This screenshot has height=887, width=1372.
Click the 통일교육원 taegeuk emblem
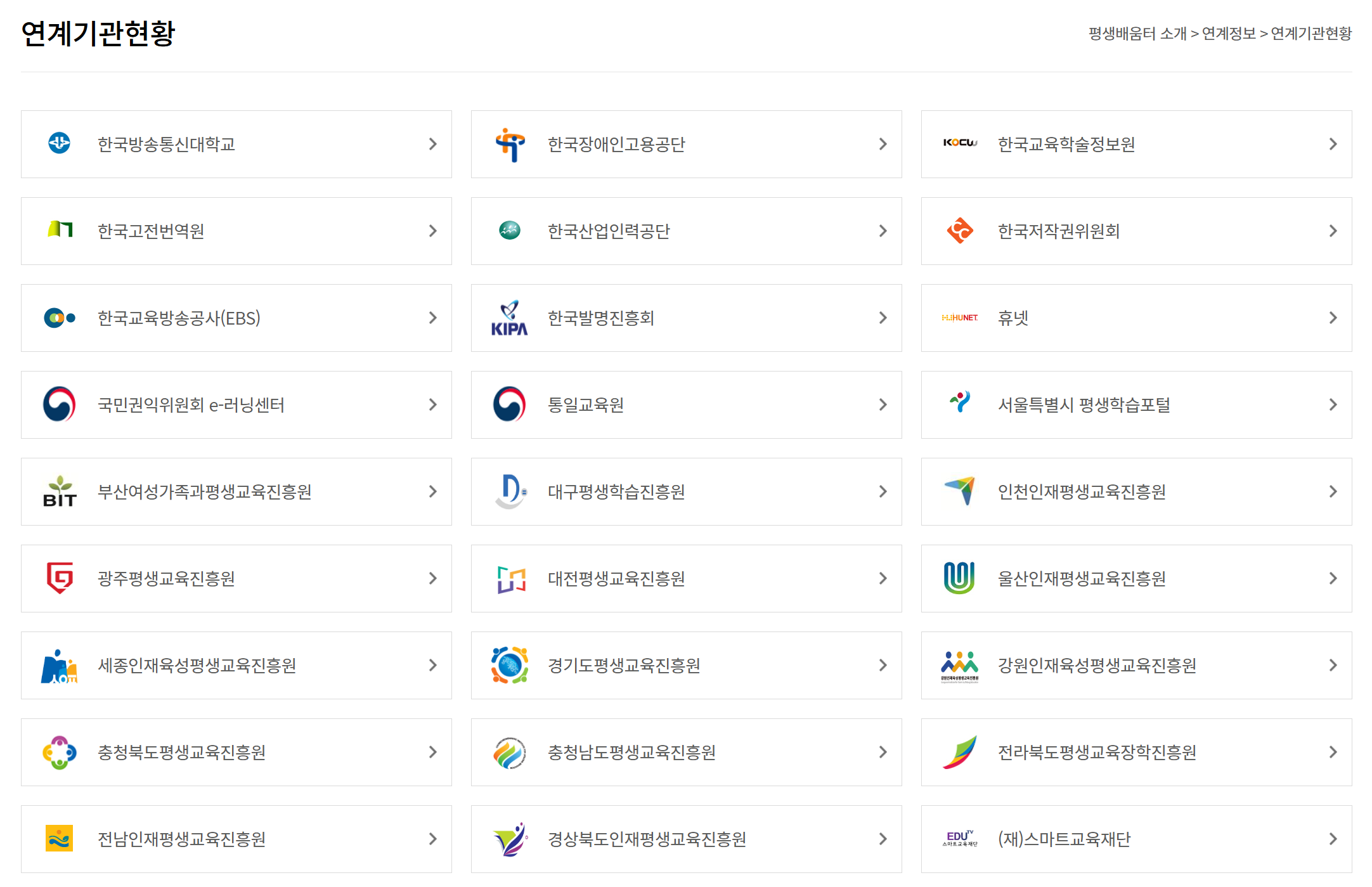tap(508, 405)
